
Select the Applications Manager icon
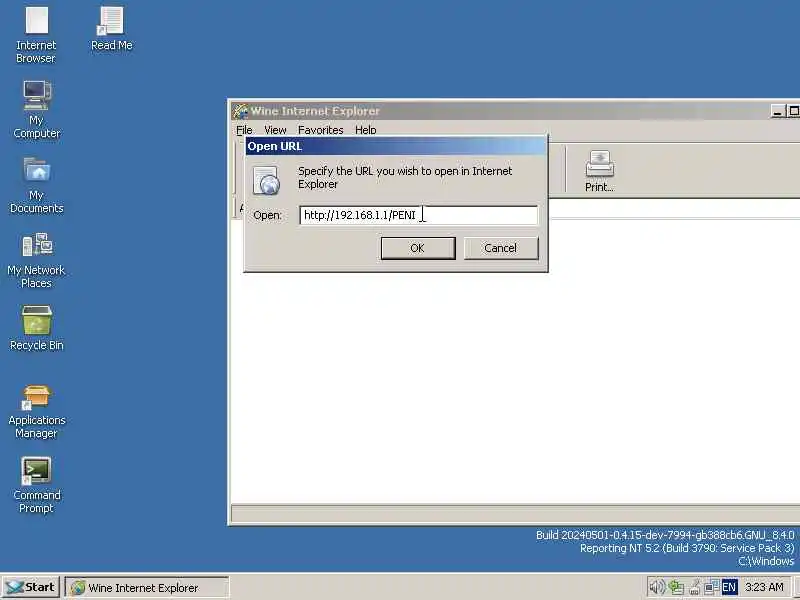coord(37,411)
